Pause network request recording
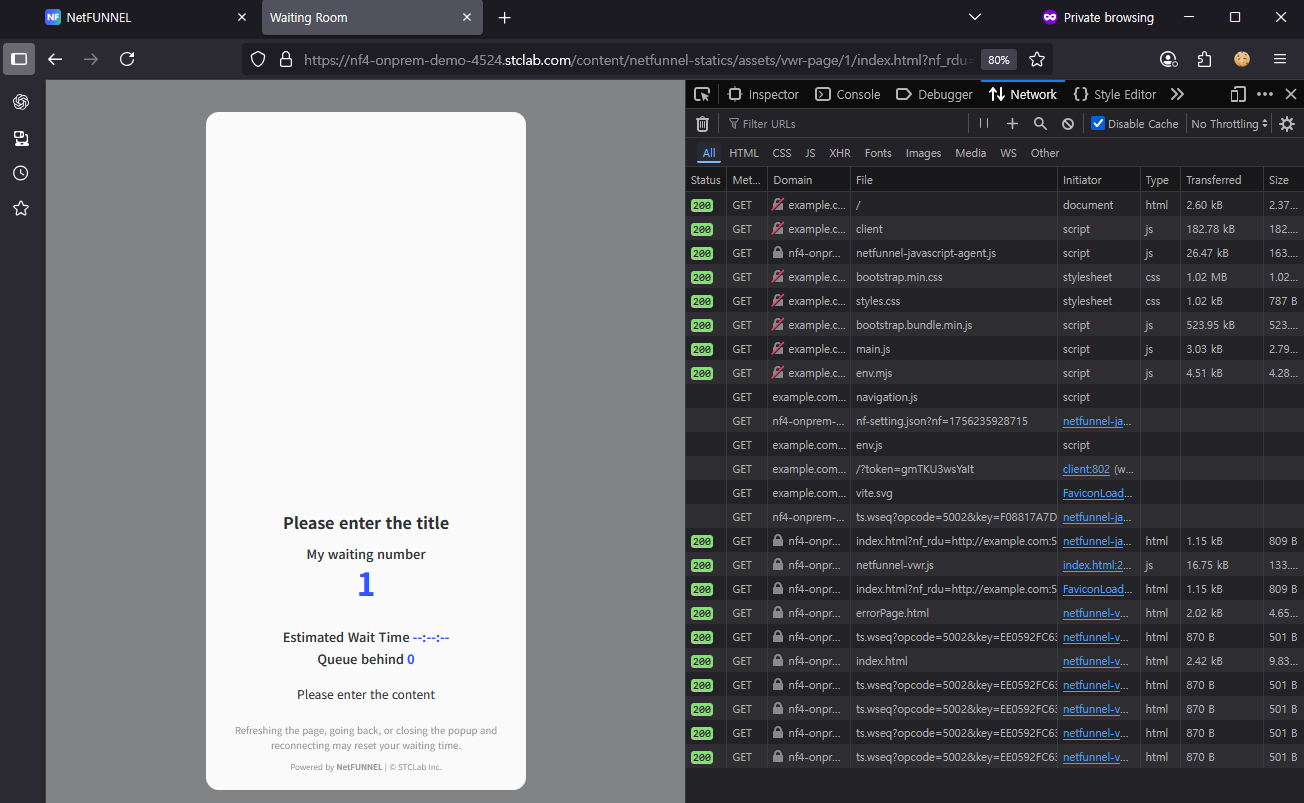This screenshot has width=1304, height=803. click(x=984, y=124)
